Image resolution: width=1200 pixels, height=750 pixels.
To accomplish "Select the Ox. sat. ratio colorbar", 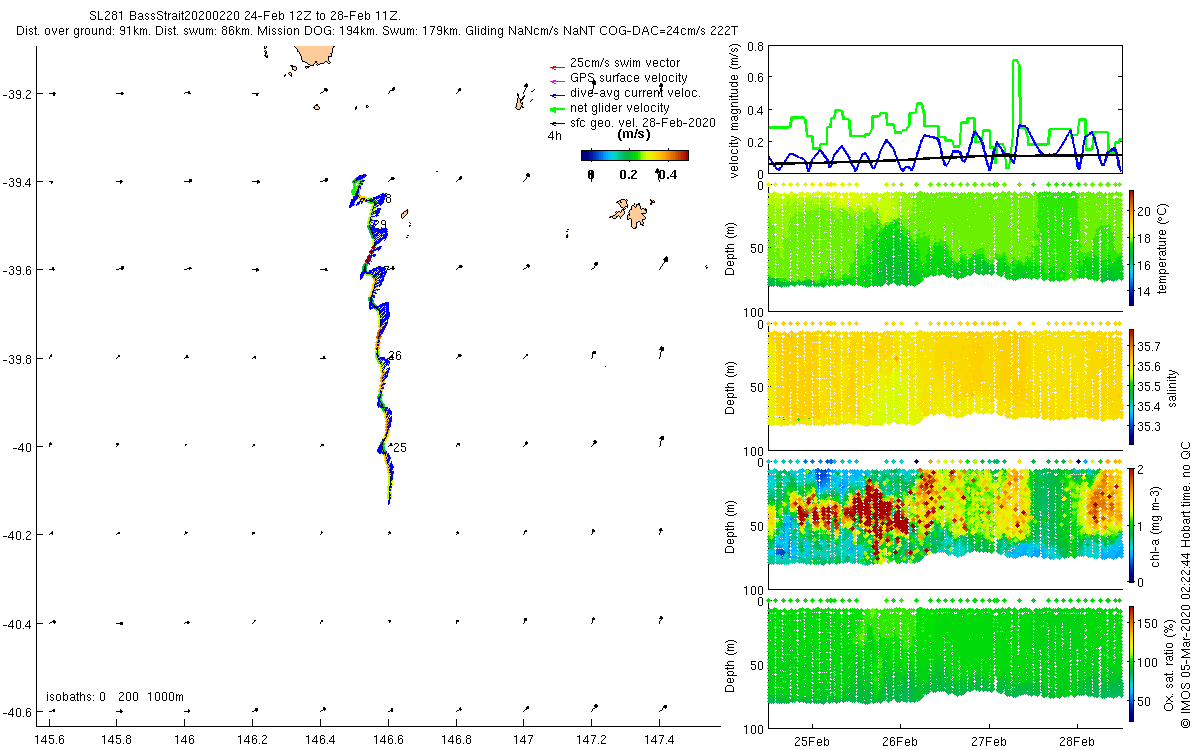I will pyautogui.click(x=1132, y=663).
